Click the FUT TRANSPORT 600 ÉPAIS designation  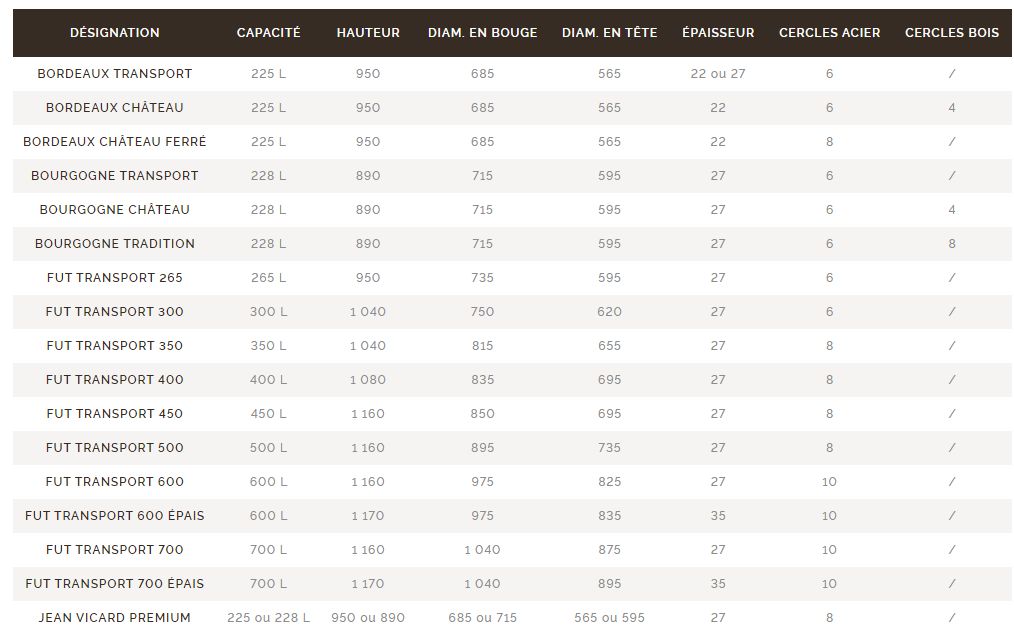tap(115, 516)
